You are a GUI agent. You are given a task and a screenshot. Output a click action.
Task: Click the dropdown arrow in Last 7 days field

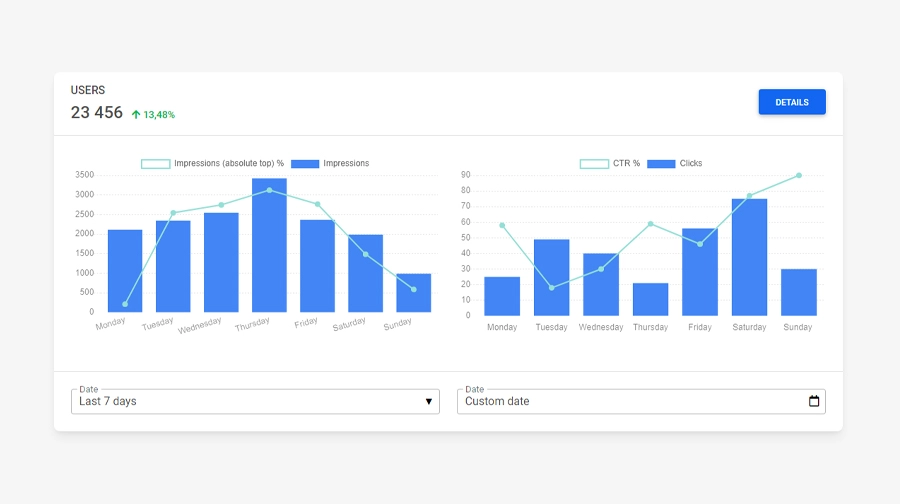point(429,401)
